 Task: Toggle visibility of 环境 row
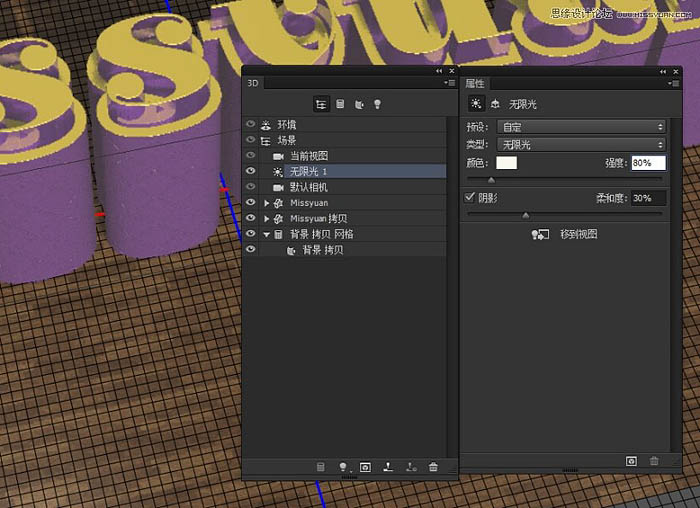pyautogui.click(x=250, y=124)
